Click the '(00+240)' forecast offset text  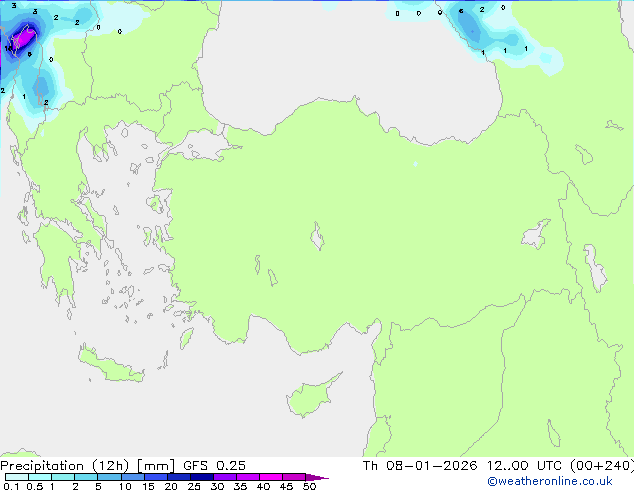point(602,466)
